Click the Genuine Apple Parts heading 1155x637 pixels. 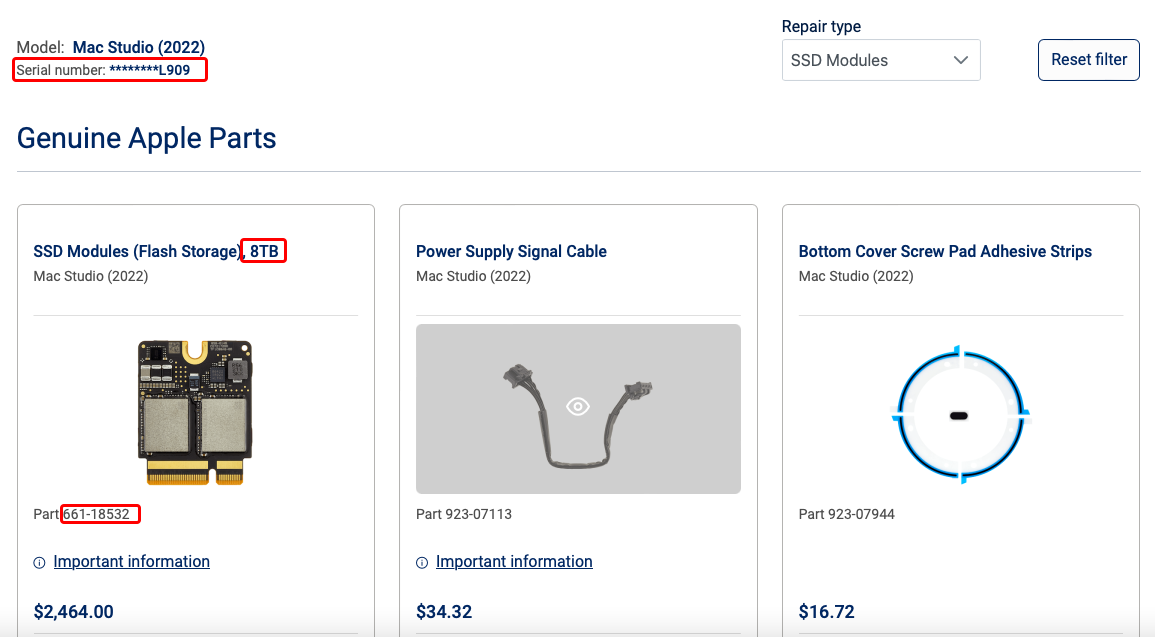click(x=146, y=138)
